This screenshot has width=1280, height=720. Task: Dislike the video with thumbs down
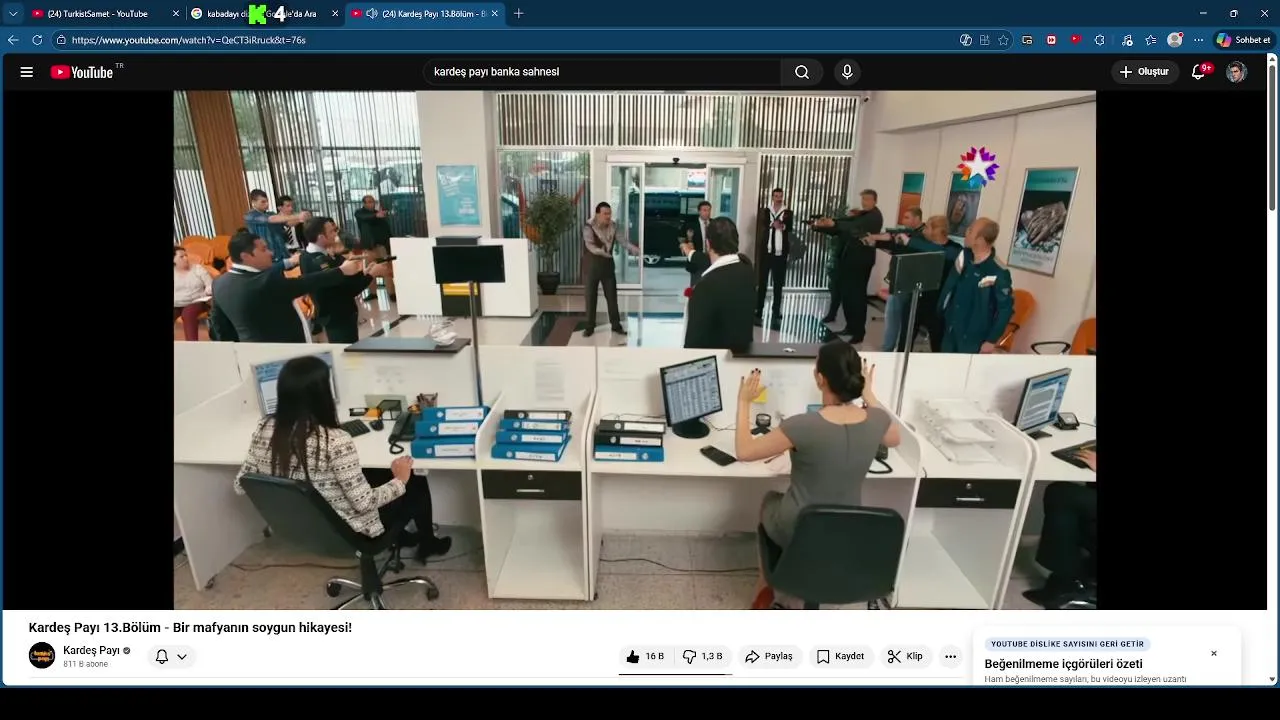pyautogui.click(x=703, y=657)
